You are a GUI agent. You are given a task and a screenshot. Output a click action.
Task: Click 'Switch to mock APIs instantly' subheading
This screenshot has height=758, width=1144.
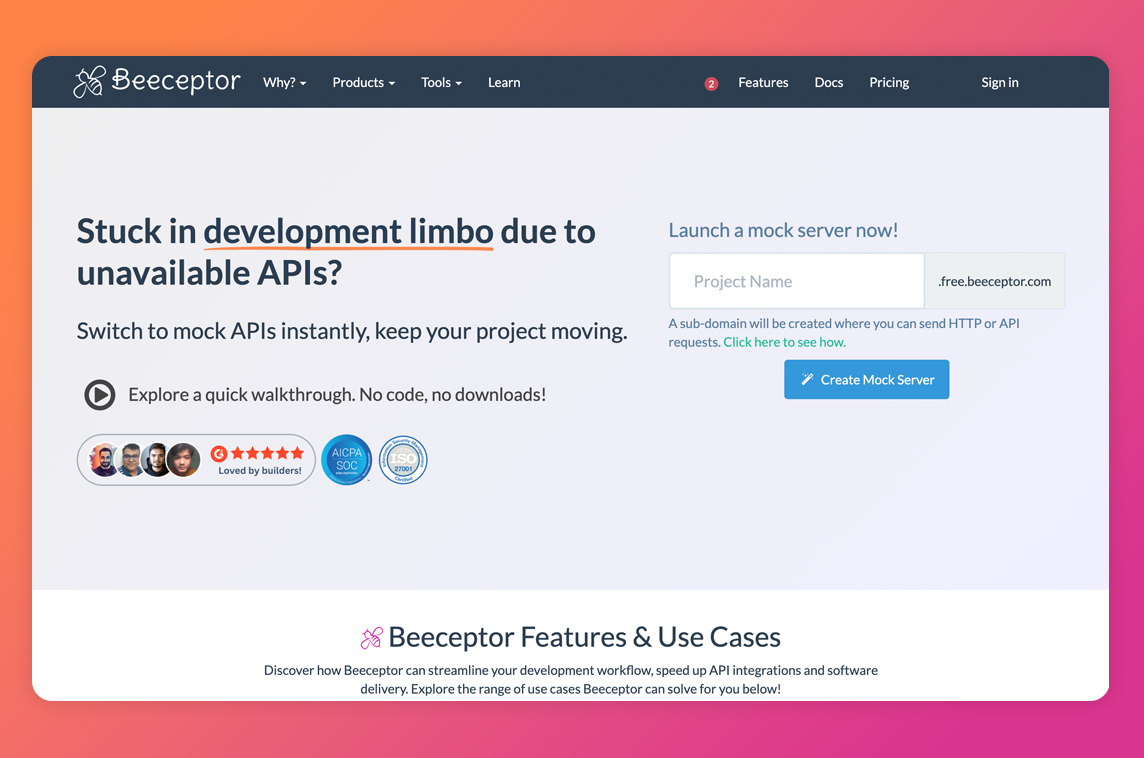click(352, 331)
